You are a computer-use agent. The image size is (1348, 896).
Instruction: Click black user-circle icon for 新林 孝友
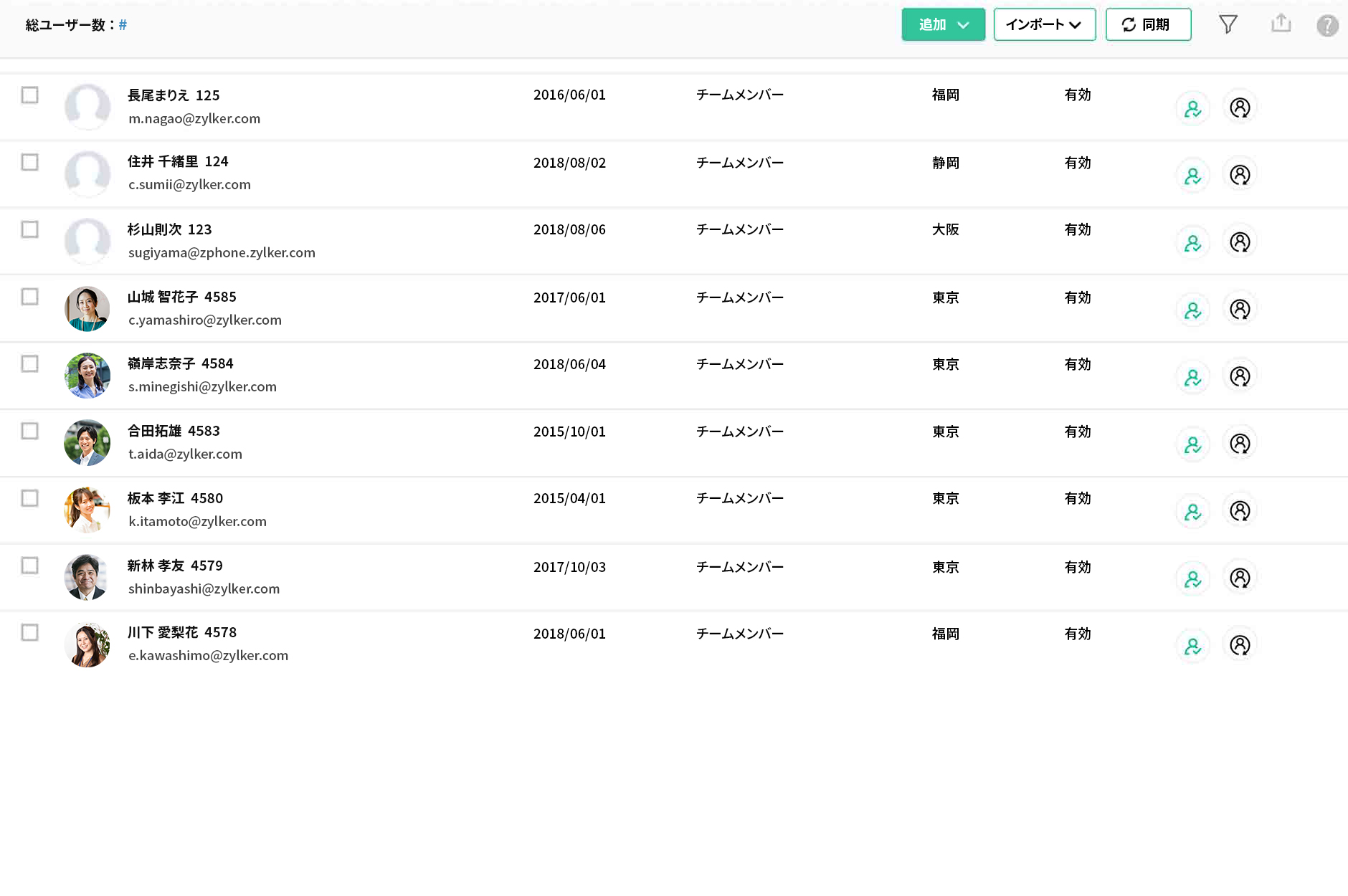click(1240, 578)
